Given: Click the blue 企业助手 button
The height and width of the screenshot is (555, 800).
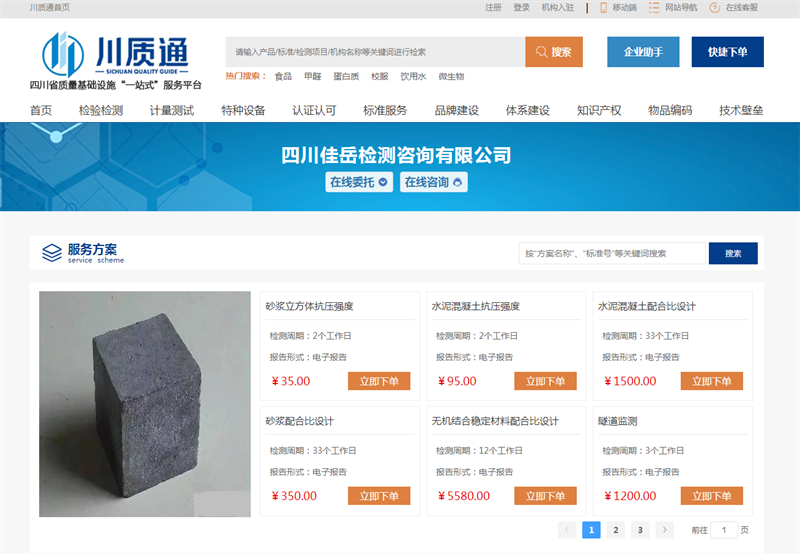Looking at the screenshot, I should pos(642,52).
